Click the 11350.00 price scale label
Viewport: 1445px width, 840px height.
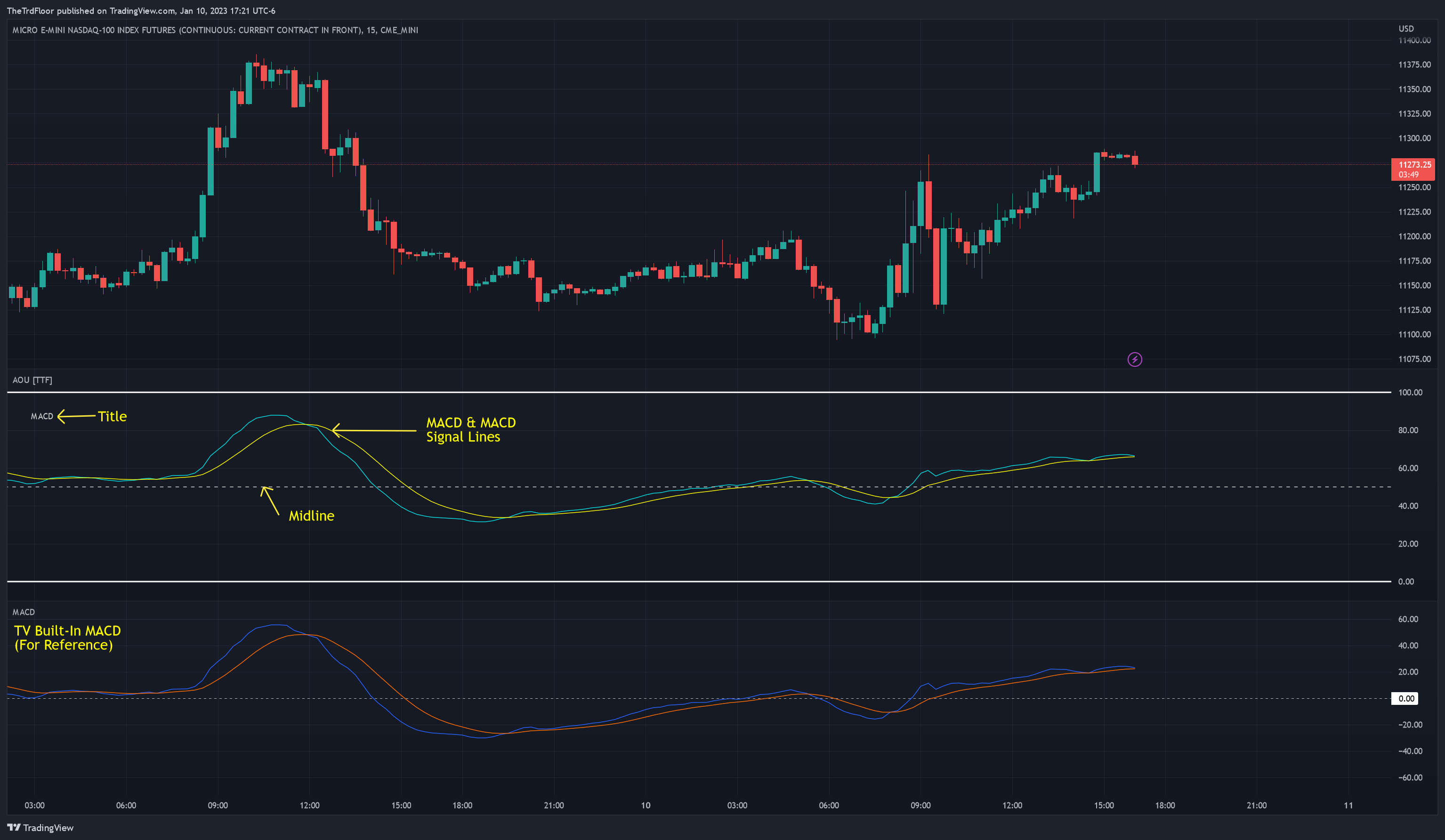pos(1414,89)
